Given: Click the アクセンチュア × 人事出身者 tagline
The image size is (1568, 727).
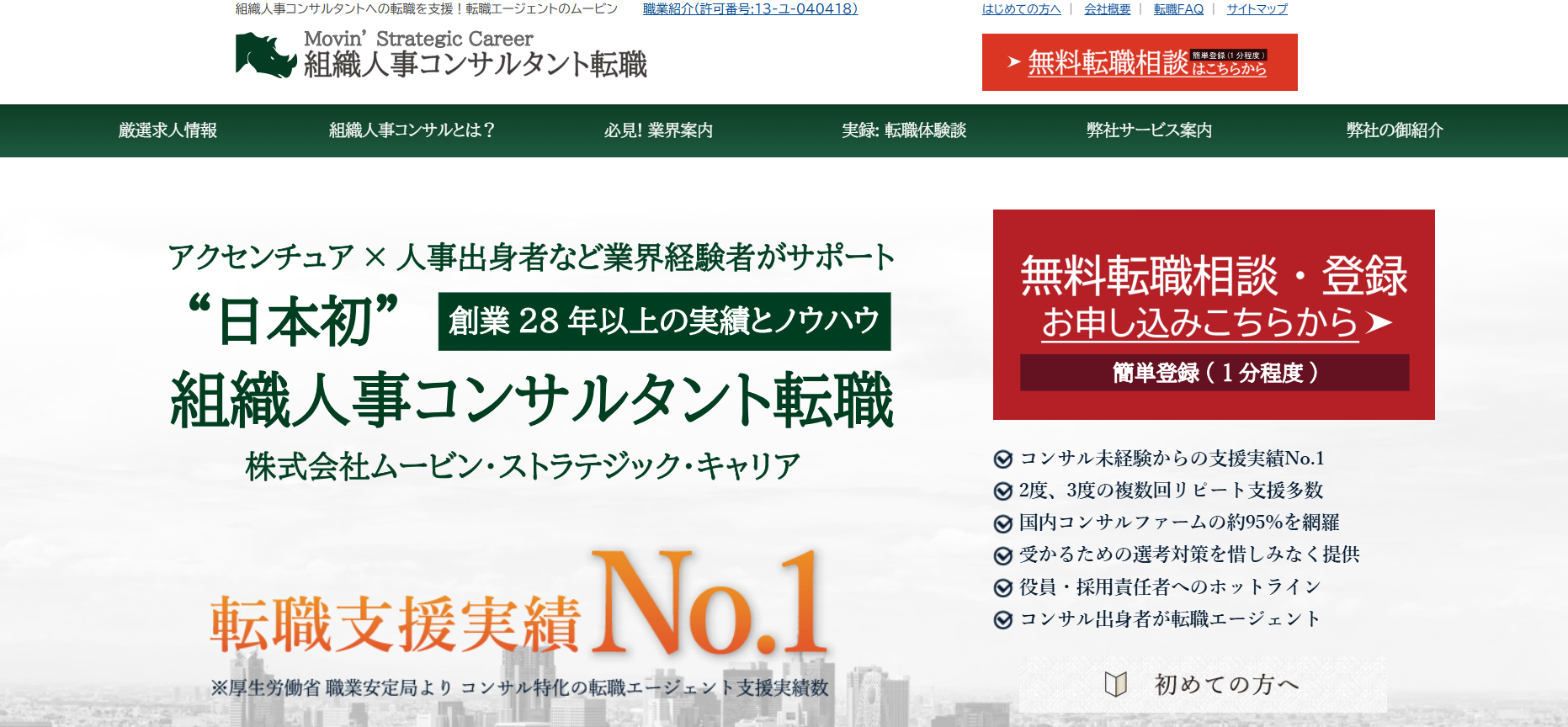Looking at the screenshot, I should (x=532, y=257).
